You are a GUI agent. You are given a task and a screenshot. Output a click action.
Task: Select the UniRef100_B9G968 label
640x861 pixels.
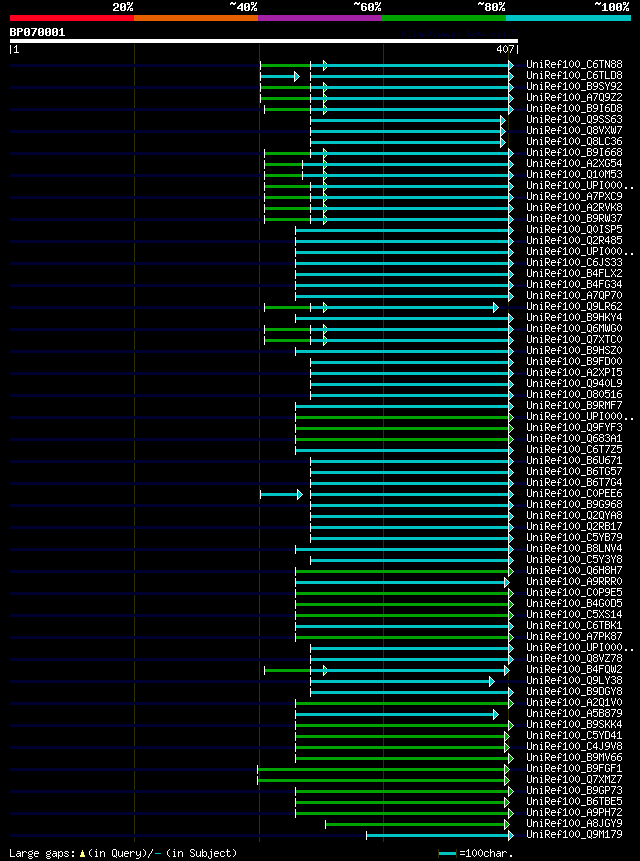tap(574, 504)
